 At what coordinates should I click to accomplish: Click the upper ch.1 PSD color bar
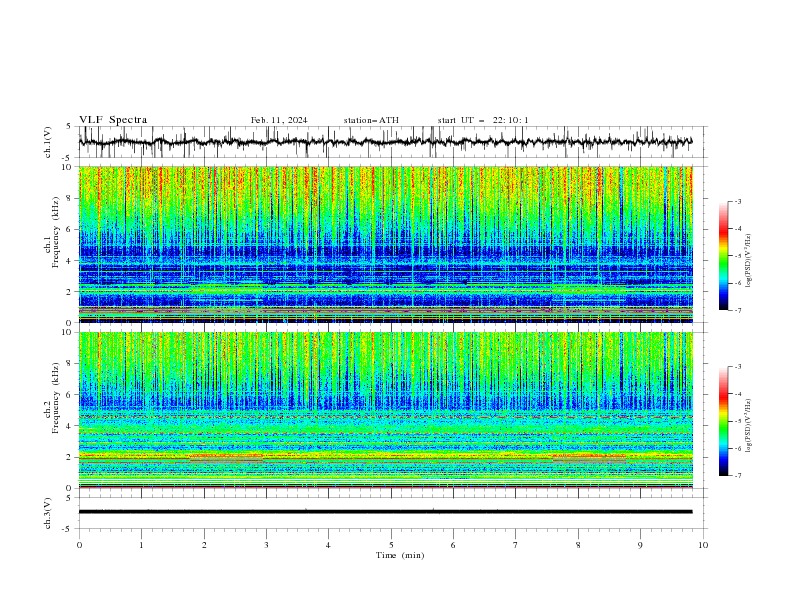click(x=723, y=256)
